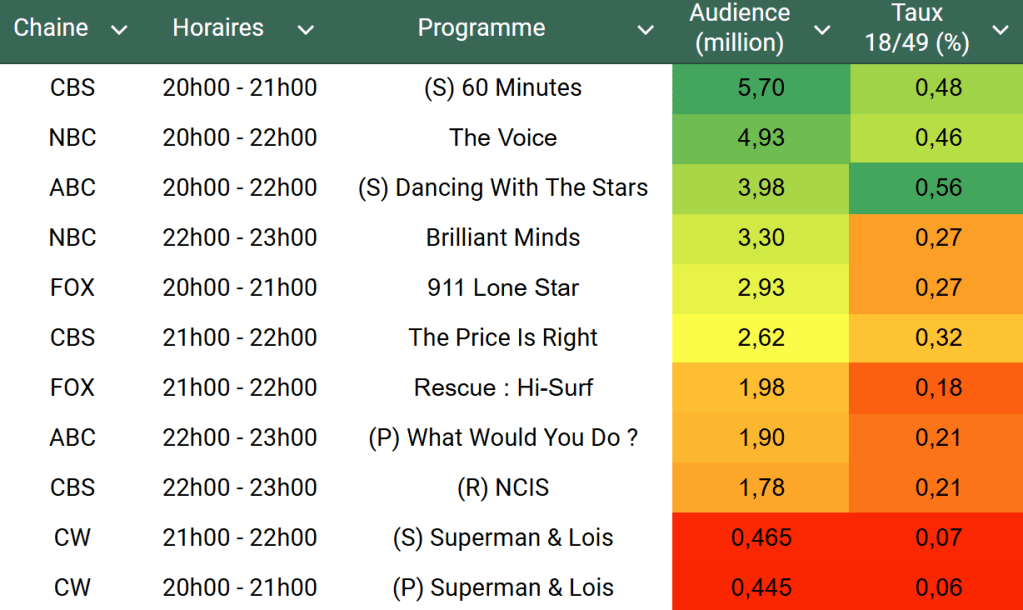Select the 60 Minutes programme cell
The width and height of the screenshot is (1023, 610).
(x=503, y=88)
